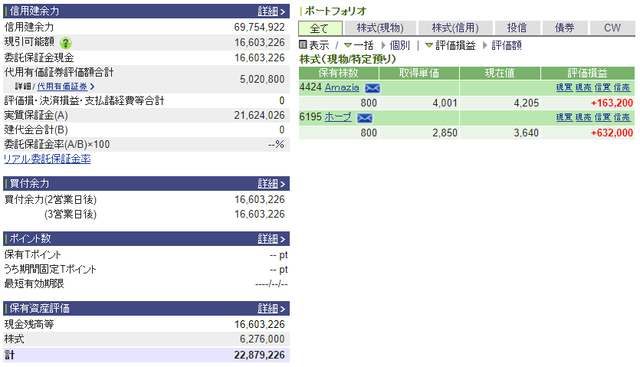640x367 pixels.
Task: Click the 株式(現物/特定預り) section heading
Action: coord(348,59)
